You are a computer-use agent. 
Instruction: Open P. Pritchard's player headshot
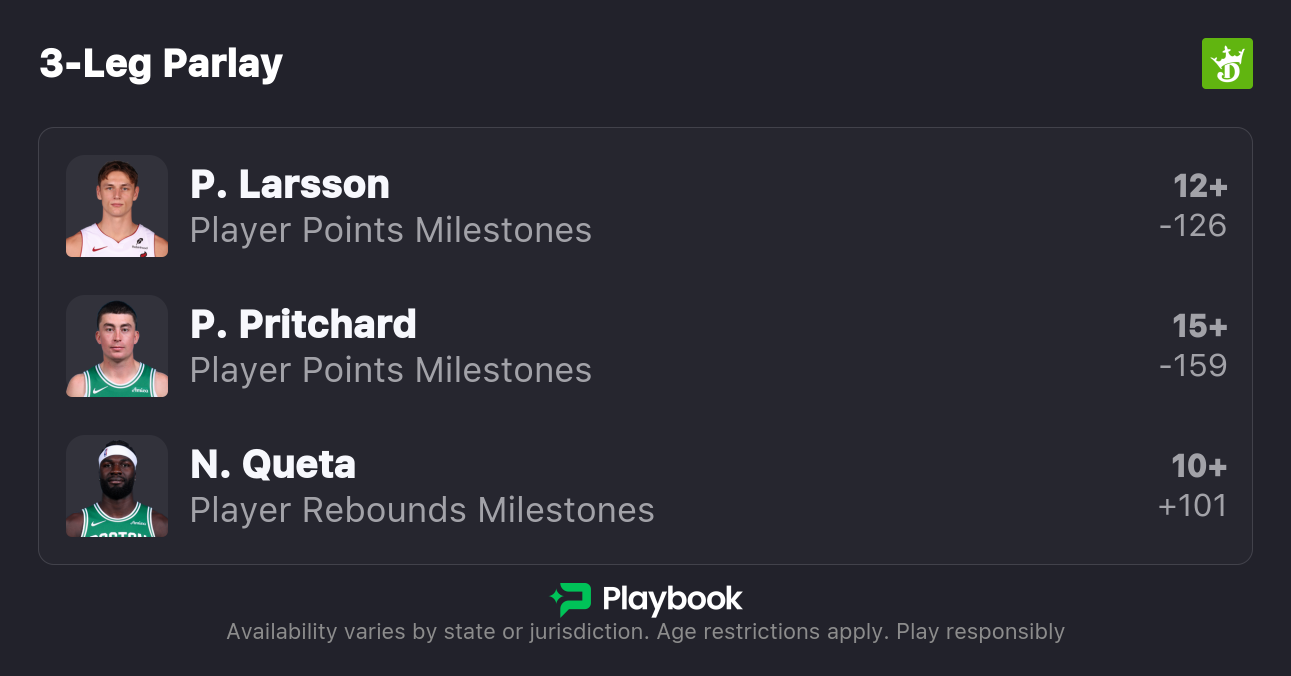pos(117,346)
